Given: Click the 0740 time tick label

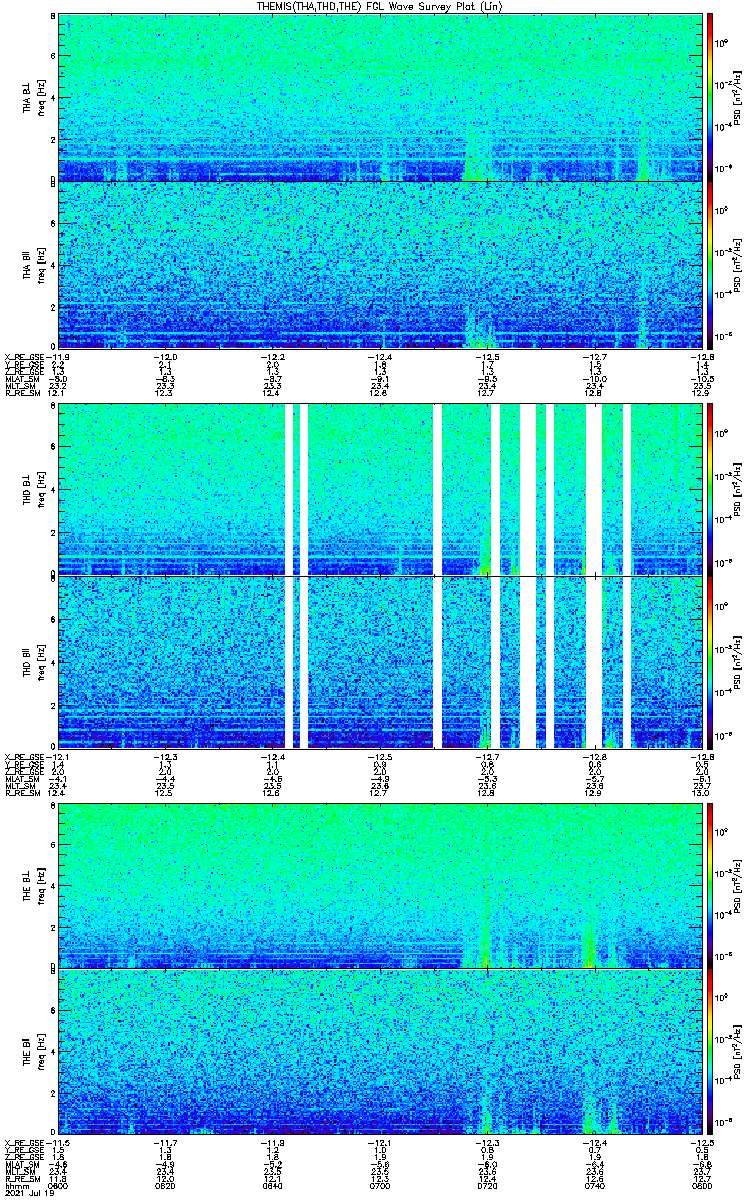Looking at the screenshot, I should [594, 1186].
